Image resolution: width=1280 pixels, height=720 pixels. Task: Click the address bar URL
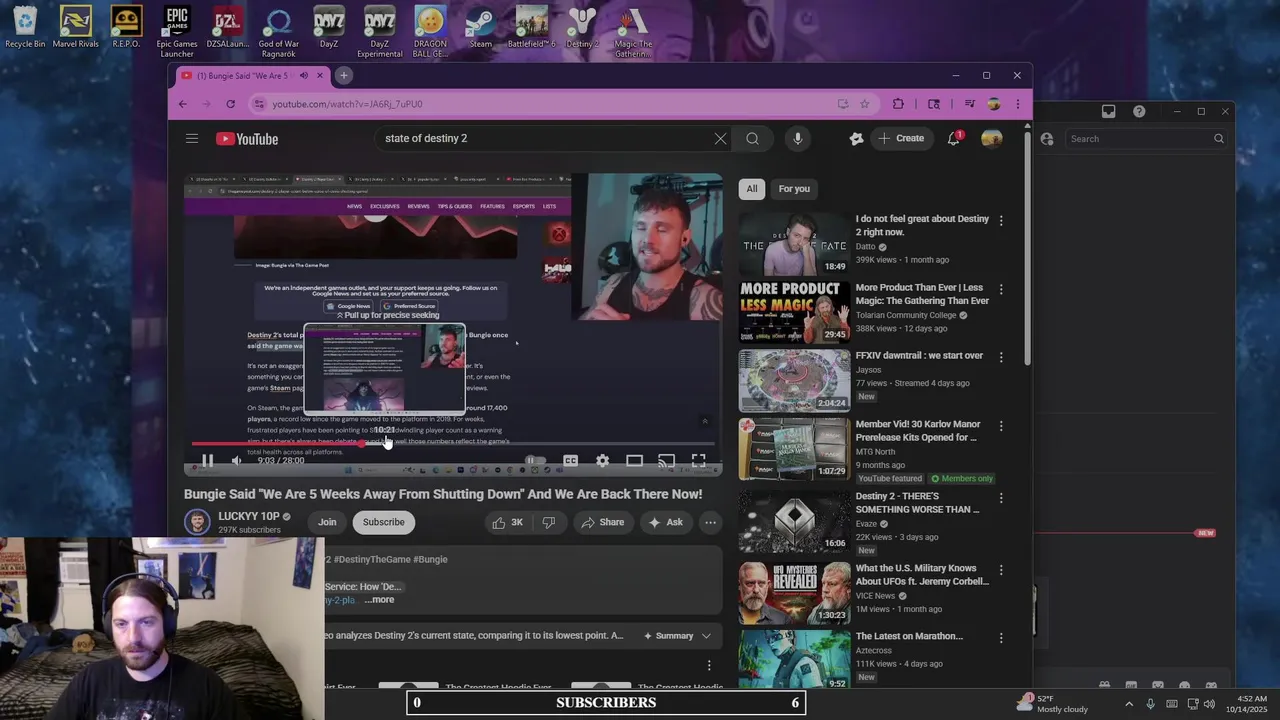pos(348,104)
